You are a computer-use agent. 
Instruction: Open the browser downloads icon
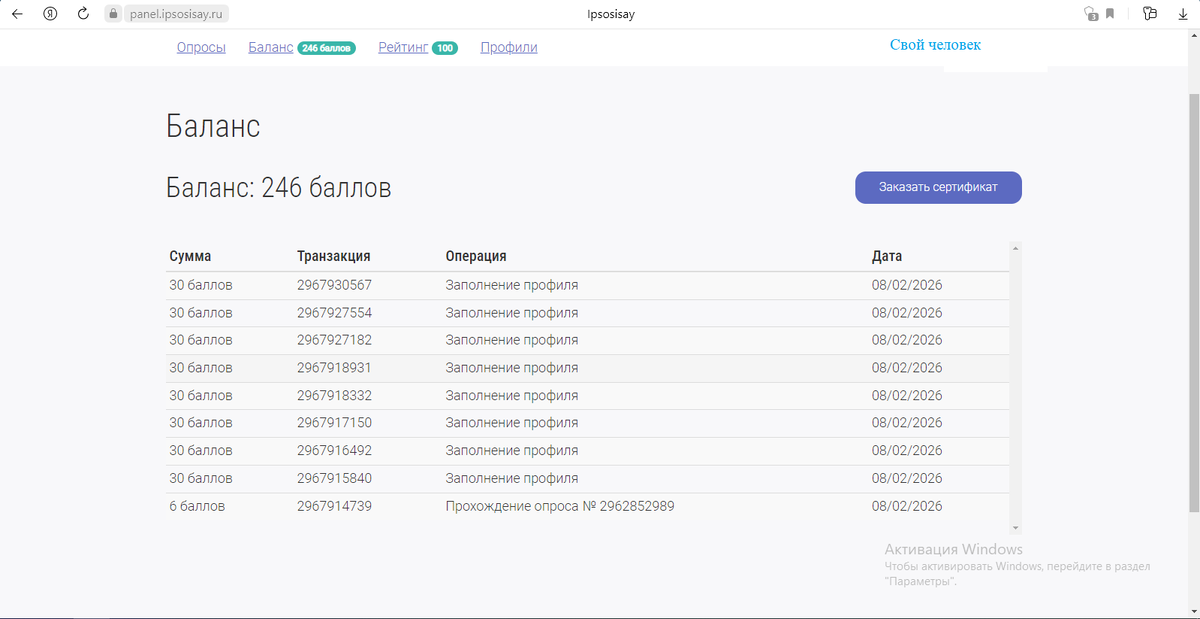pos(1183,14)
